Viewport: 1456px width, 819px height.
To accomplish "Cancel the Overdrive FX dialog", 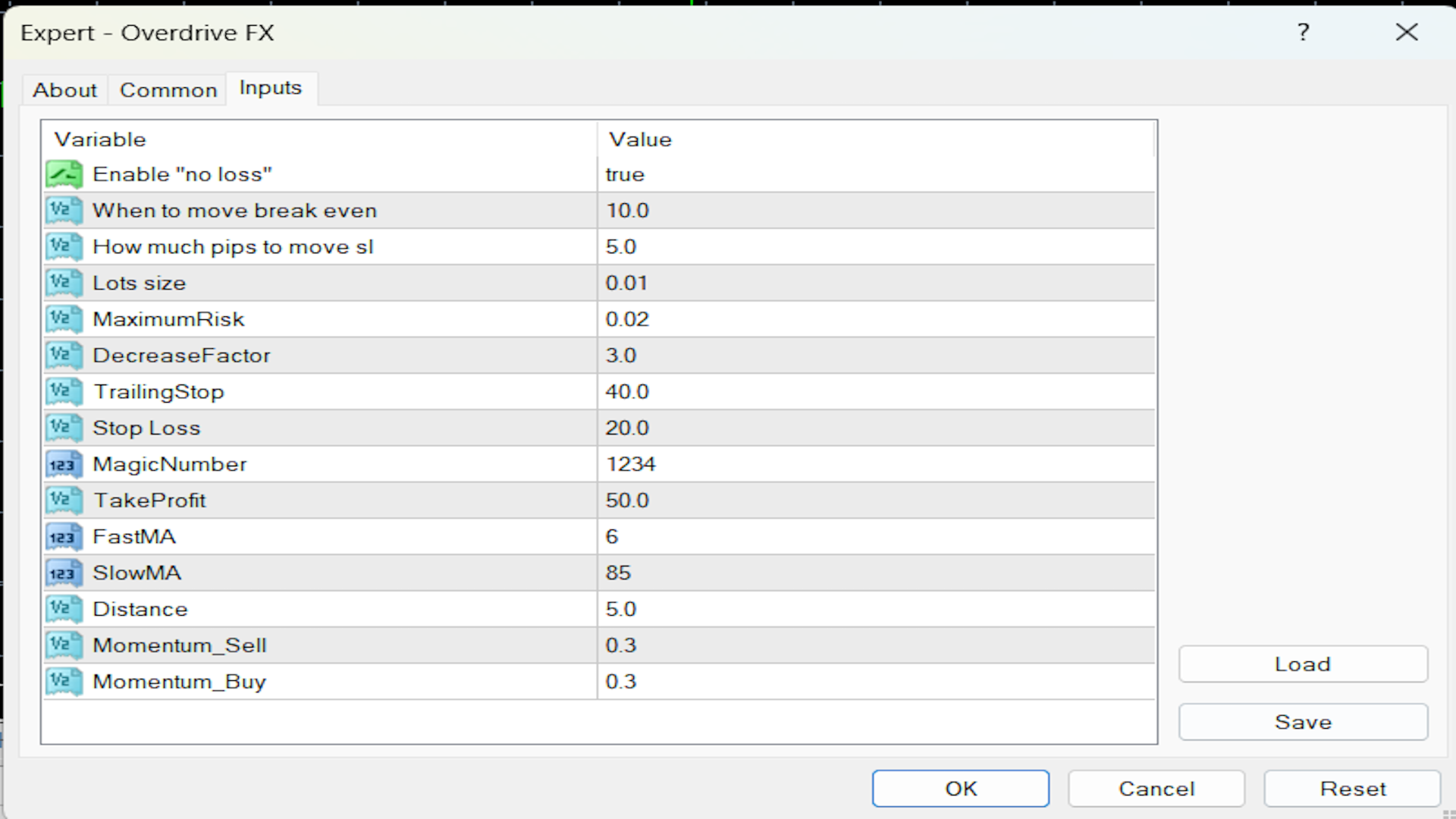I will coord(1156,789).
